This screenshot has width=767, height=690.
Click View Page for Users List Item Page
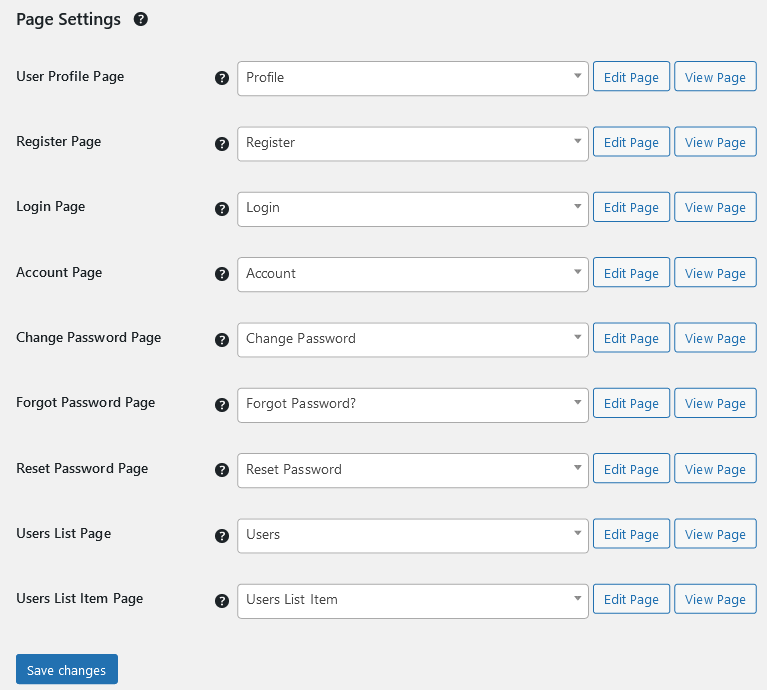coord(715,599)
